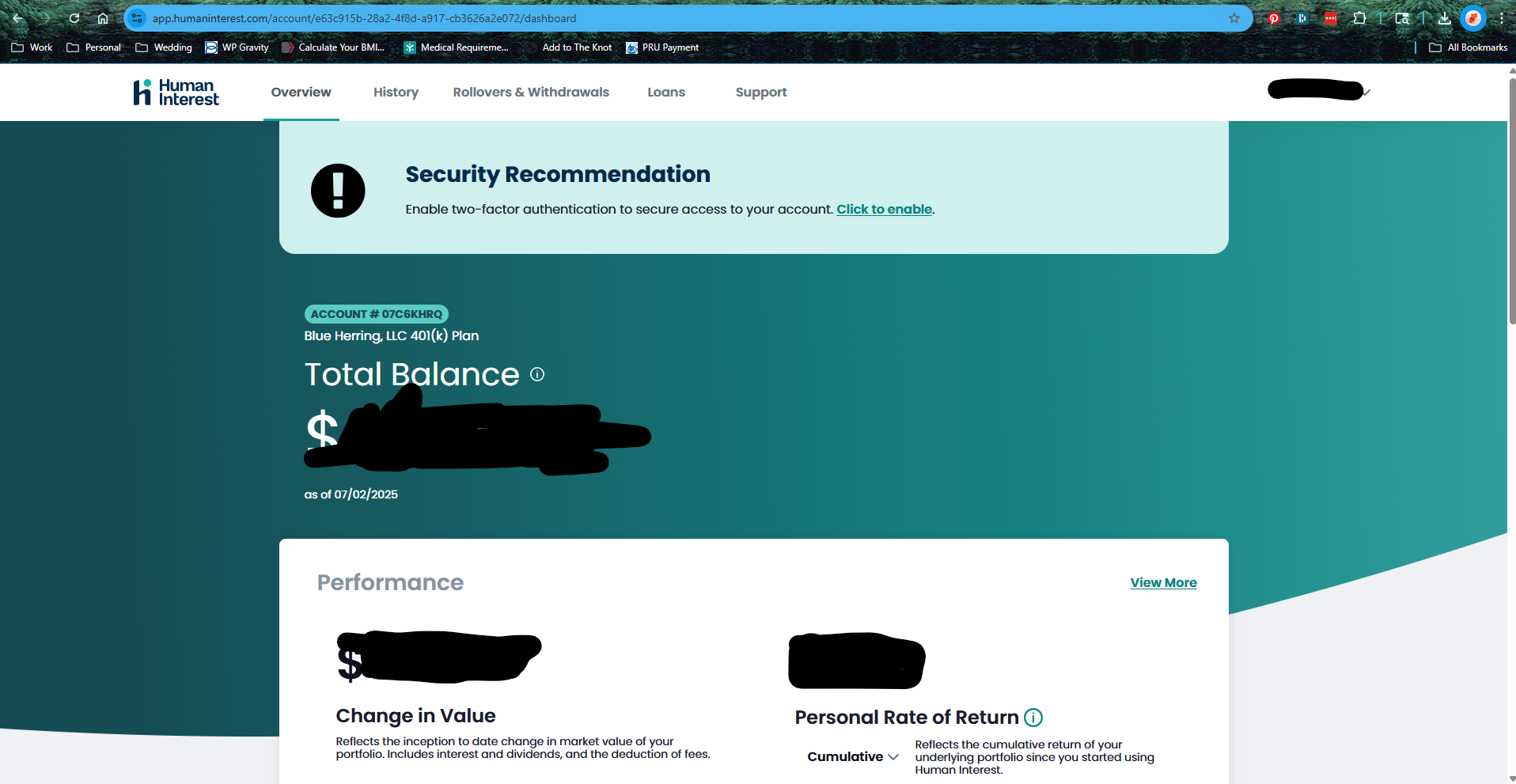1516x784 pixels.
Task: Open the browser profile avatar
Action: coord(1473,18)
